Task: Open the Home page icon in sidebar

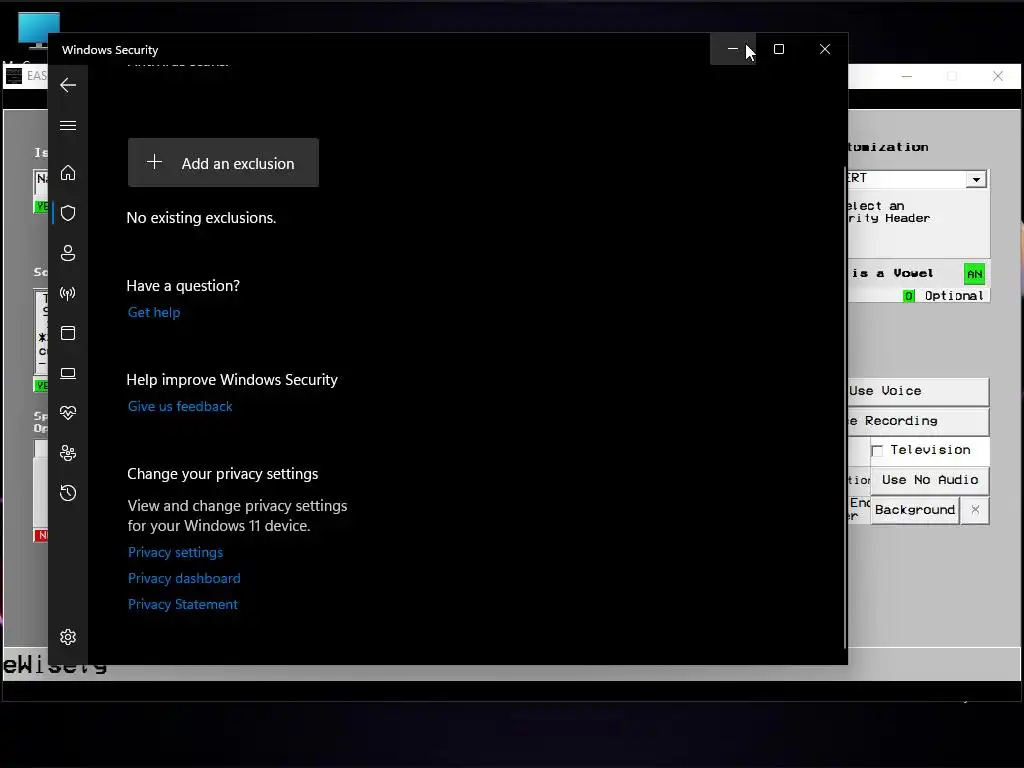Action: [x=68, y=173]
